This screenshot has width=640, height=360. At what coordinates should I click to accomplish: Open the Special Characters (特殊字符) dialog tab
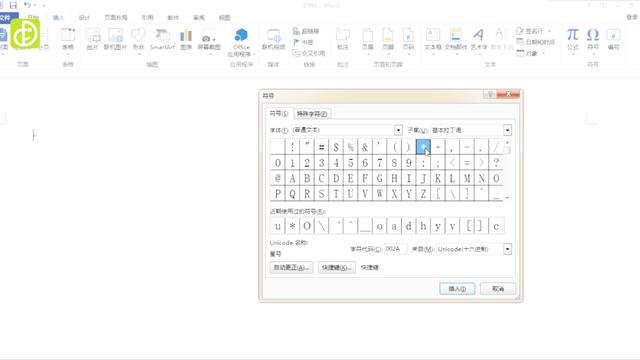(312, 114)
